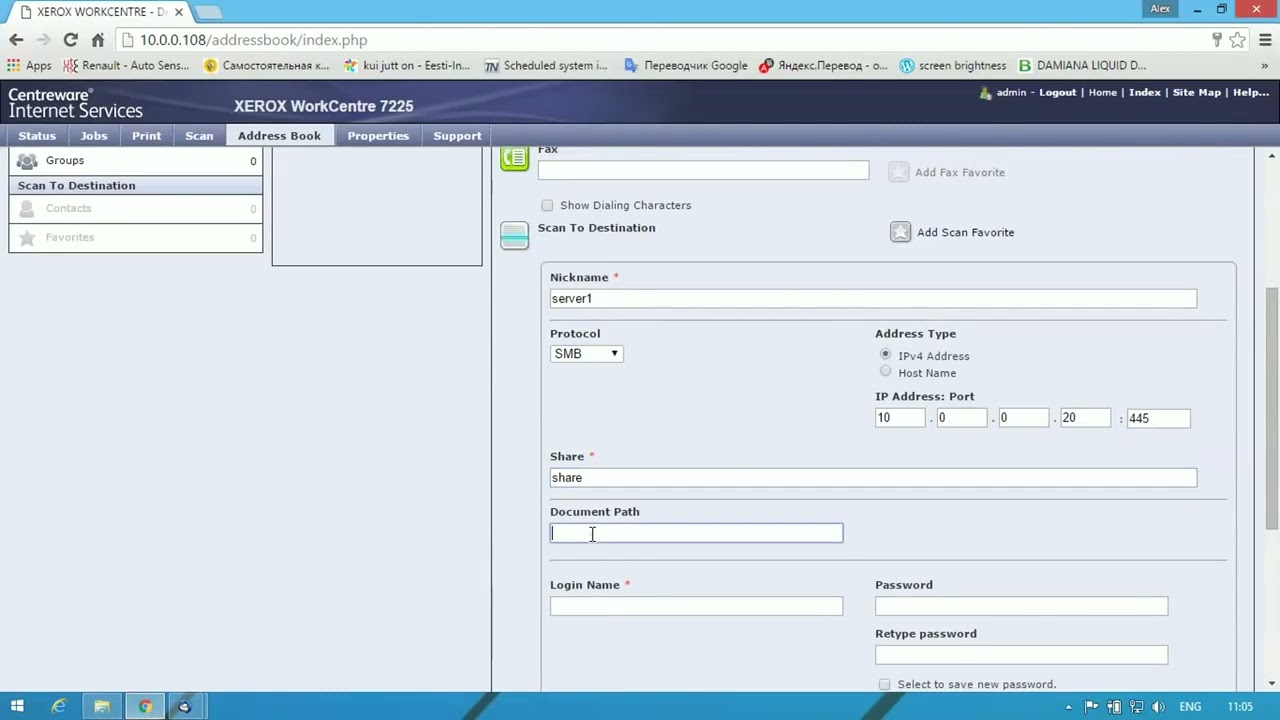
Task: Click the Fax section icon
Action: click(x=514, y=158)
